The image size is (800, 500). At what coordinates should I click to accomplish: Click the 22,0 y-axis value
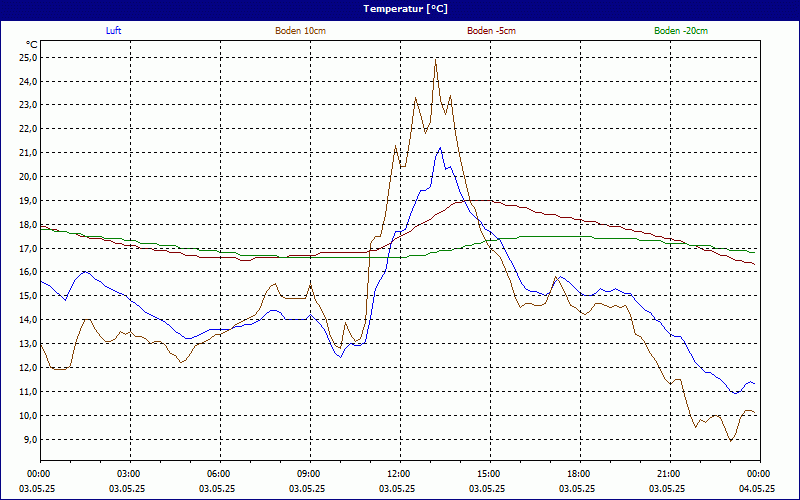tap(29, 129)
